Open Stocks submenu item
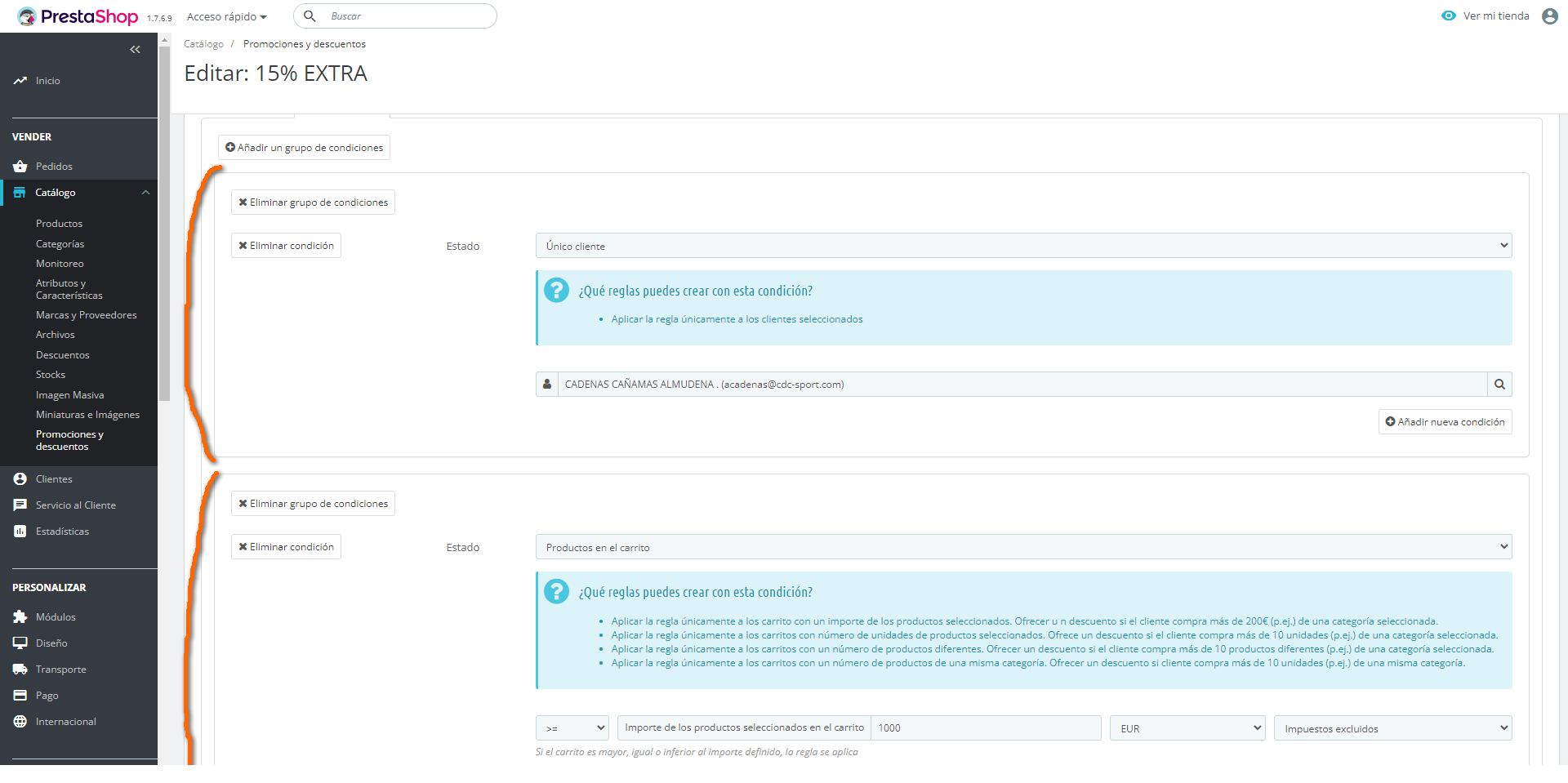The height and width of the screenshot is (783, 1568). (x=51, y=375)
